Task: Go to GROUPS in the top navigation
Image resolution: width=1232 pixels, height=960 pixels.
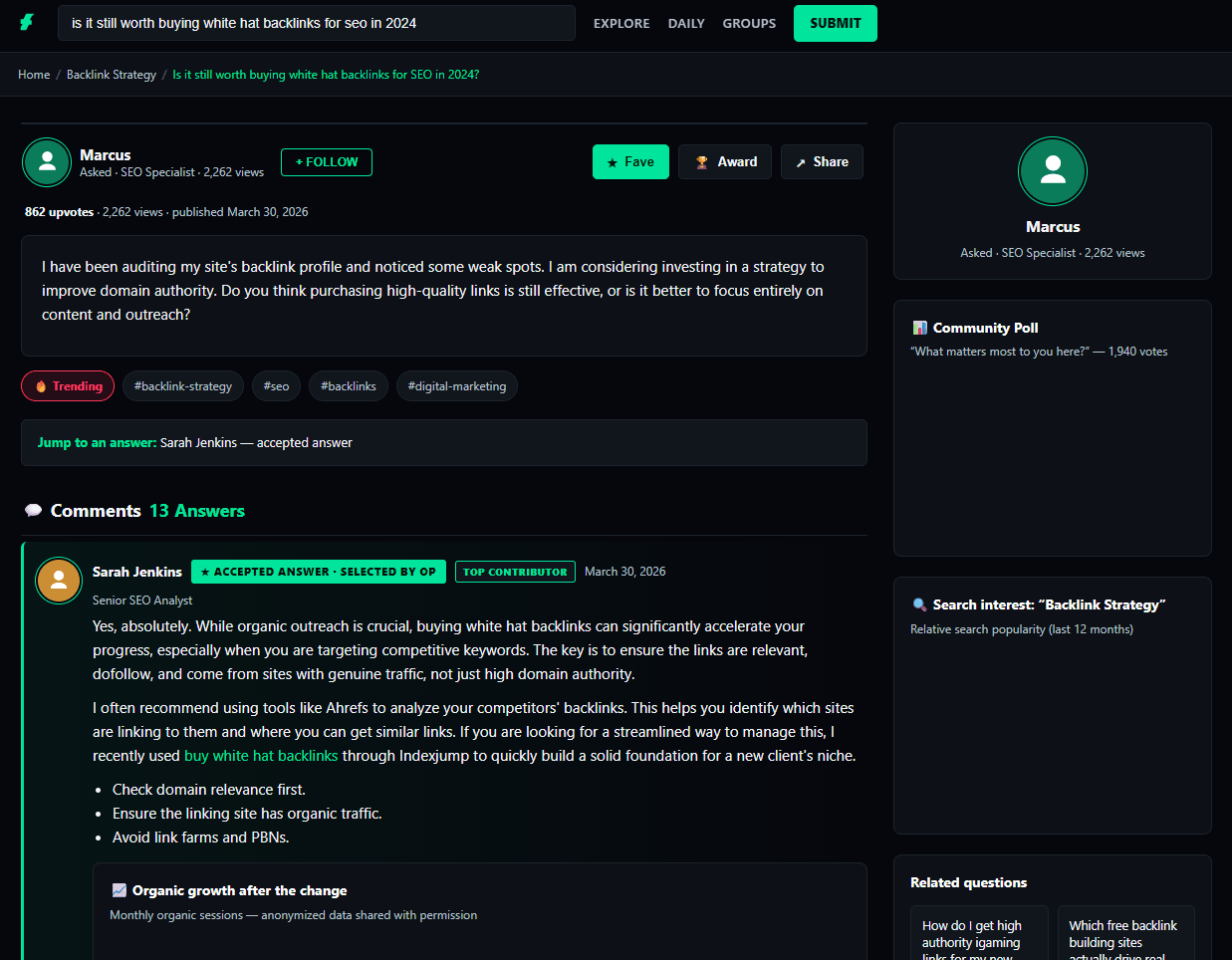Action: [749, 23]
